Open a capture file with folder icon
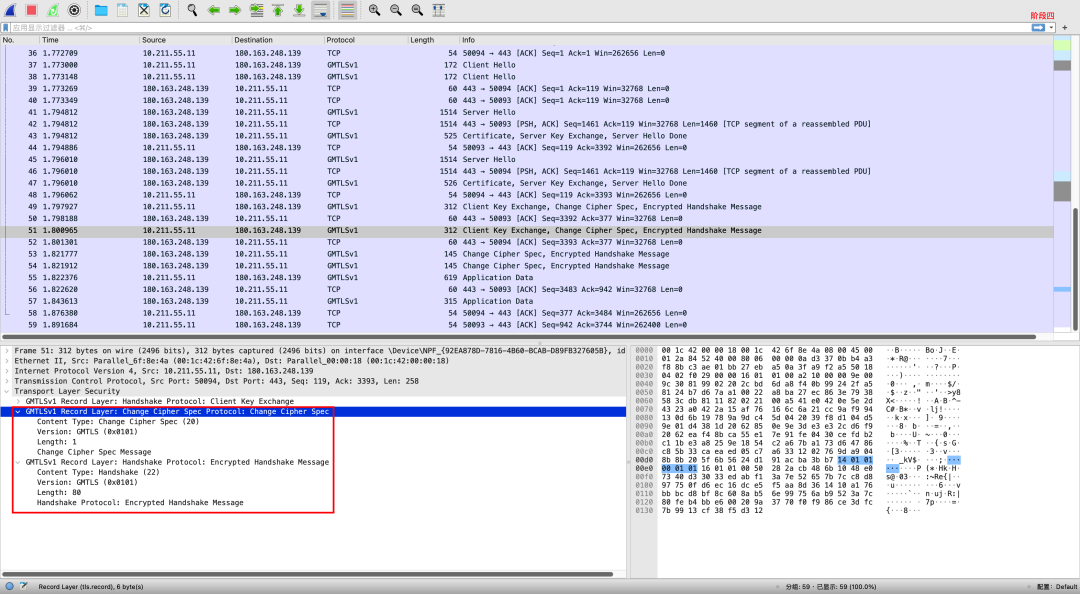 pyautogui.click(x=101, y=10)
